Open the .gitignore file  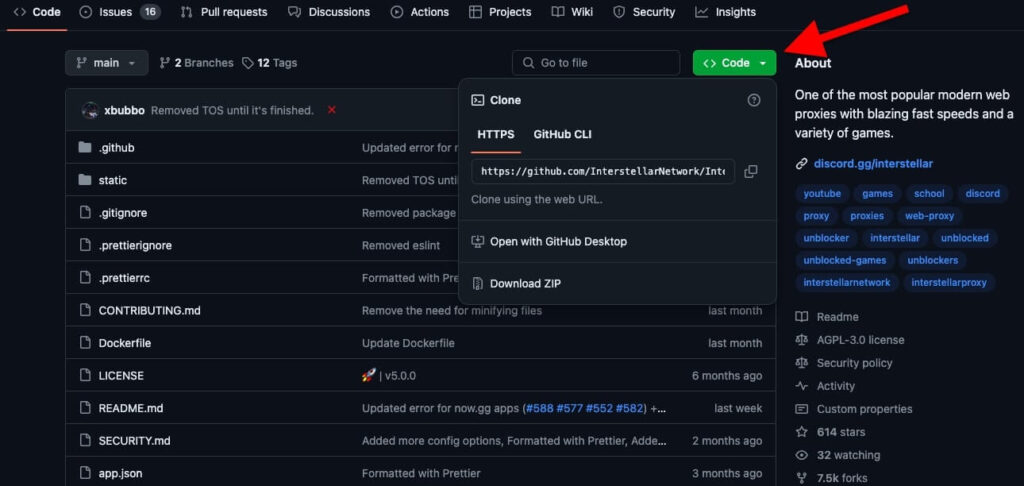pyautogui.click(x=123, y=213)
